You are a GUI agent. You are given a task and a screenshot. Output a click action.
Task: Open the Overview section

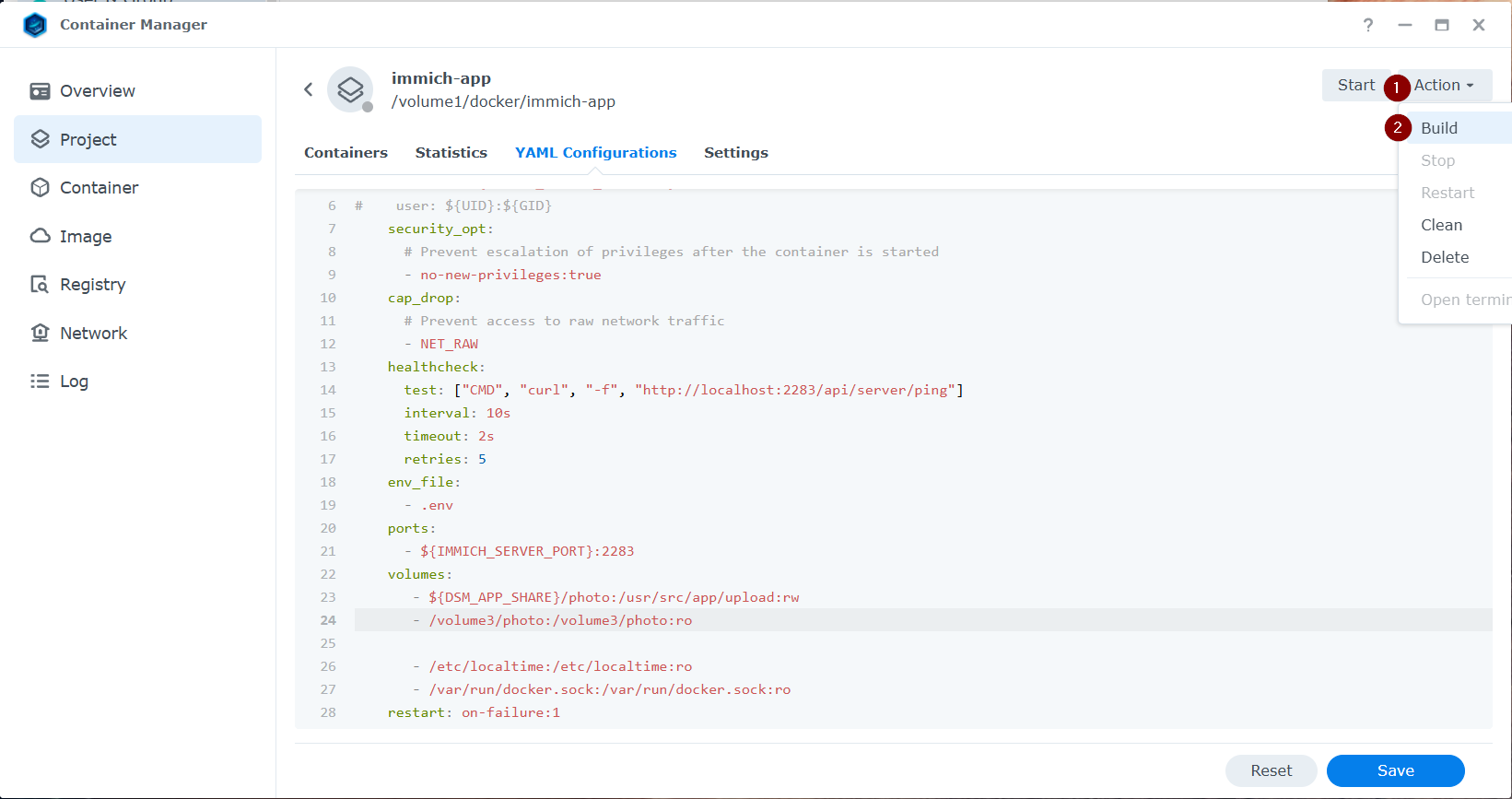click(x=138, y=91)
